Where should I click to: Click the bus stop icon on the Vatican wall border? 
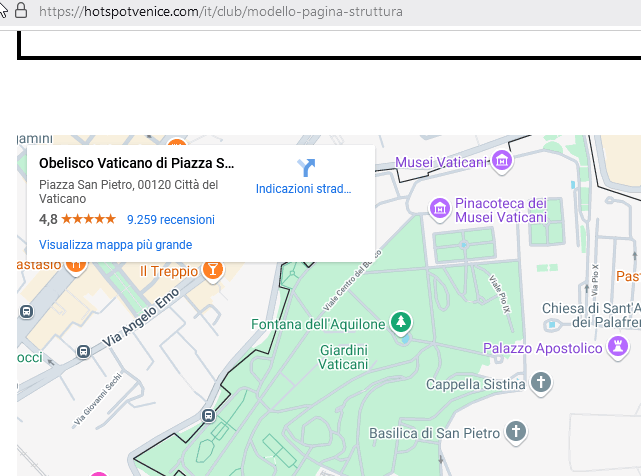pyautogui.click(x=208, y=416)
